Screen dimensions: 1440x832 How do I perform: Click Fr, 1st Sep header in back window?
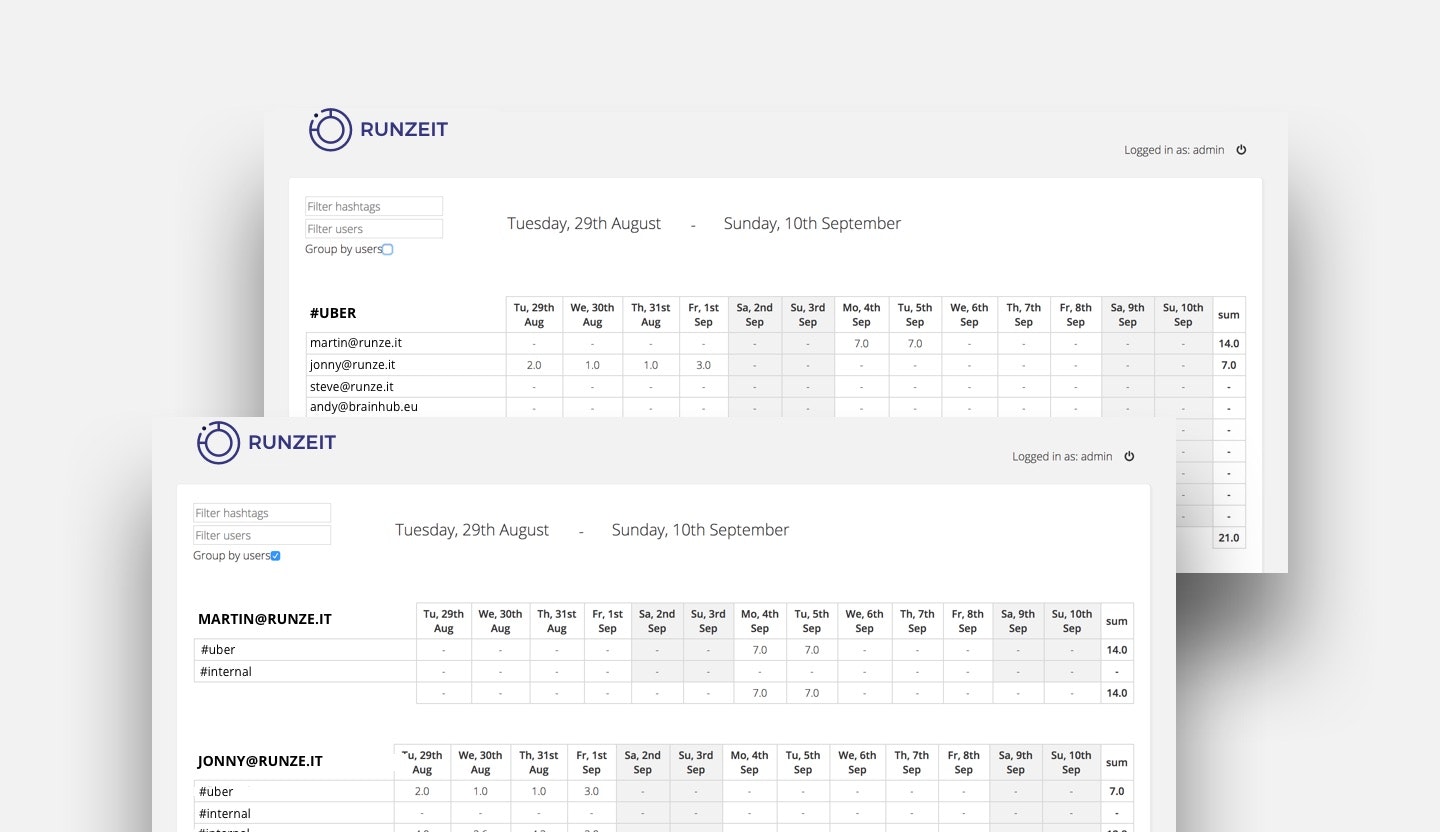703,315
